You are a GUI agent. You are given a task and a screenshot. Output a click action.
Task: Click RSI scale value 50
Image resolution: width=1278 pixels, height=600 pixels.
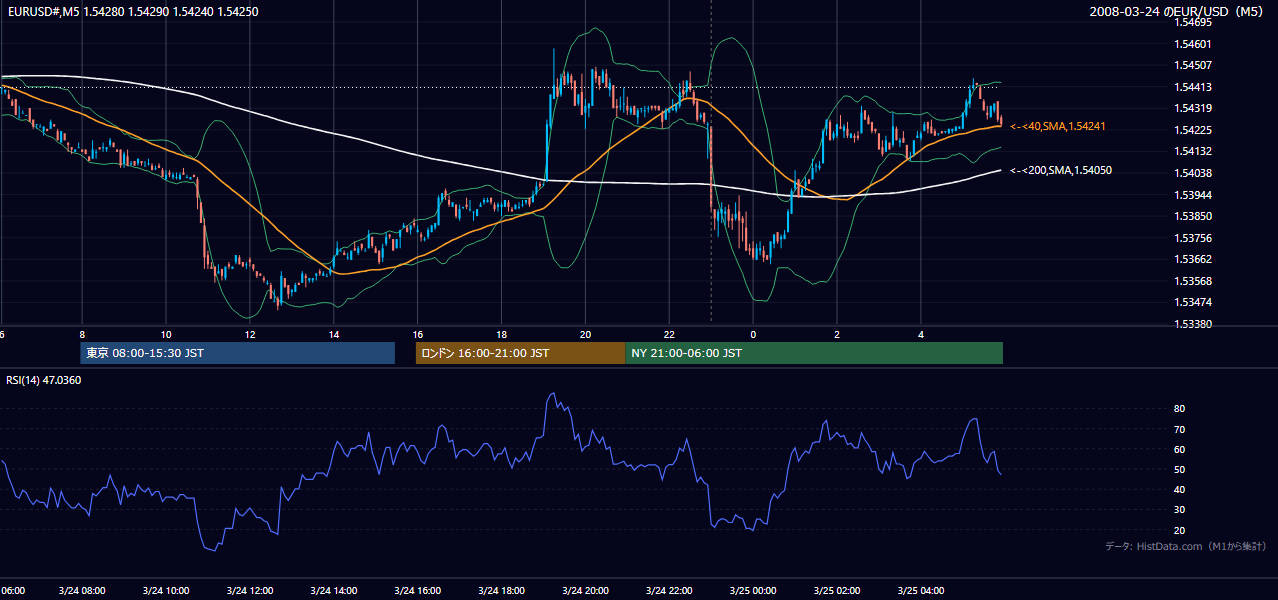point(1180,469)
